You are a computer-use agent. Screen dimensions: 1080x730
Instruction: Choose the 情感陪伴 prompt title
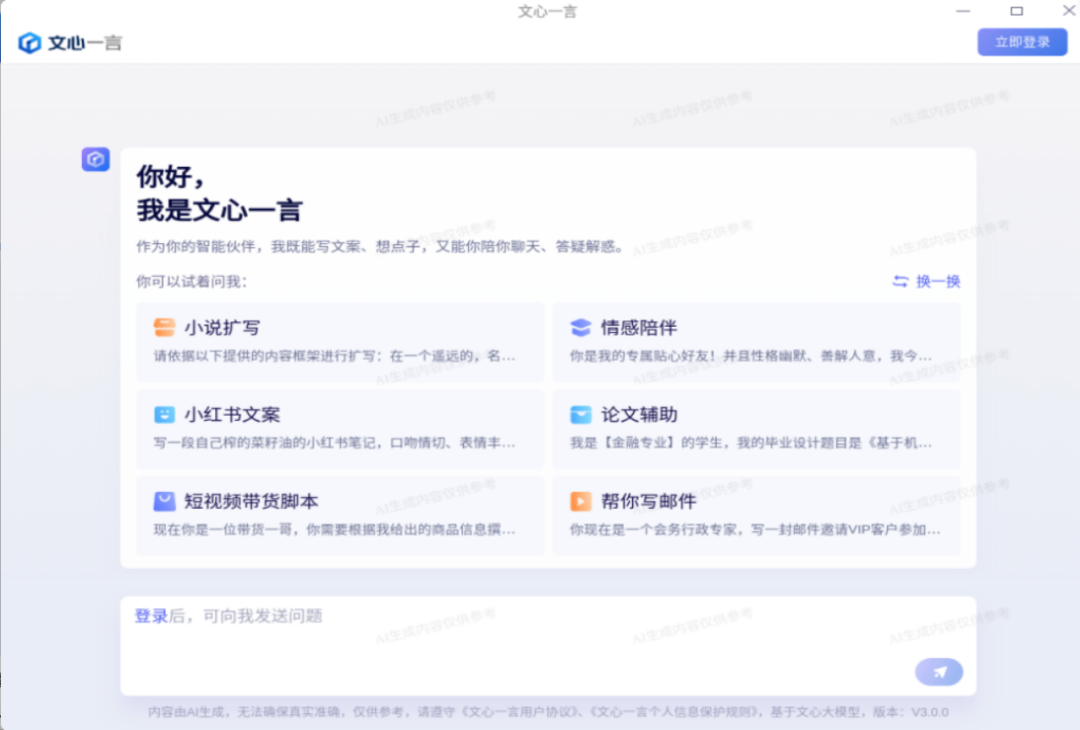click(x=638, y=328)
